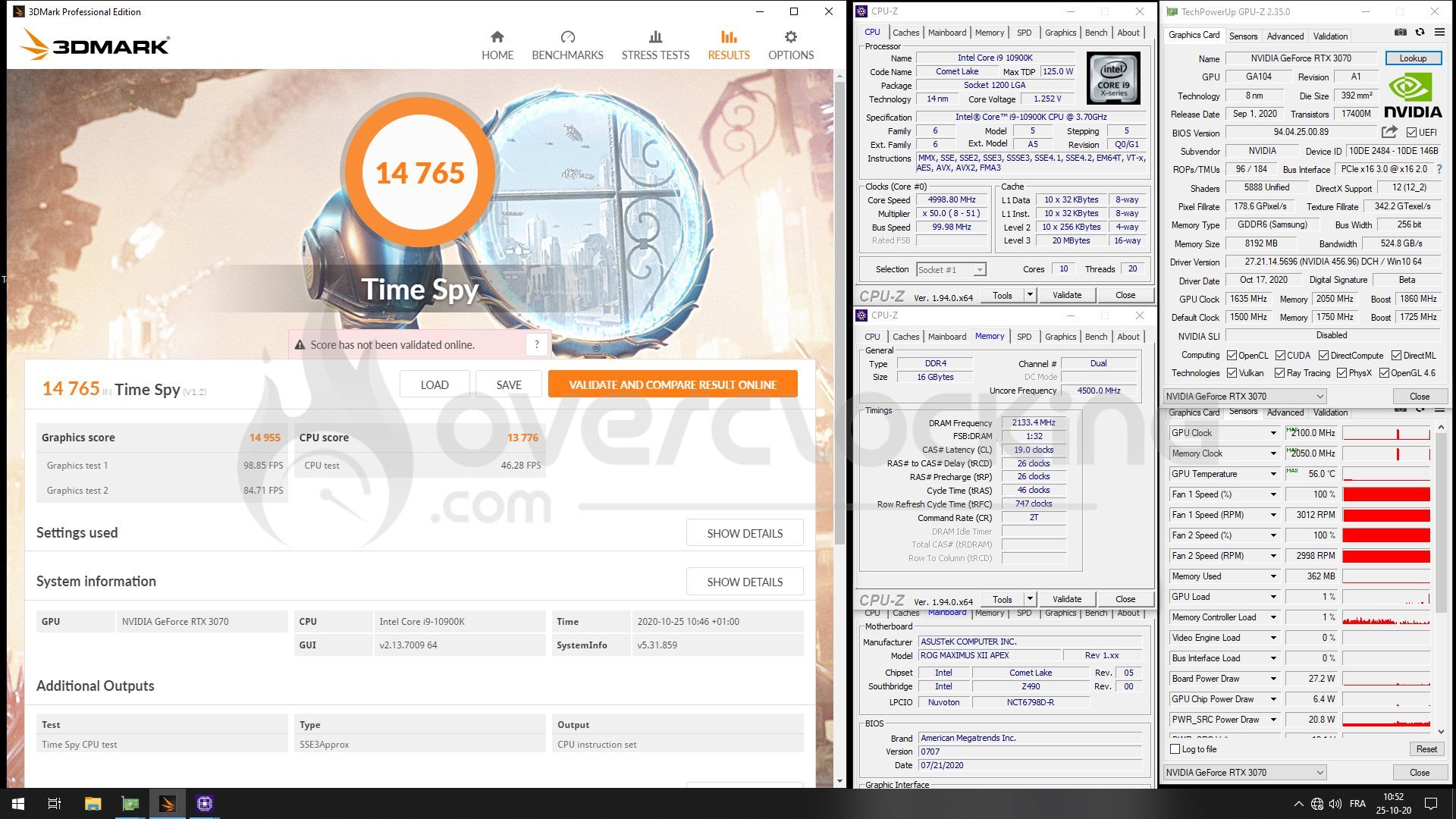Switch to Mainboard tab in the top CPU-Z window
The image size is (1456, 819).
947,33
